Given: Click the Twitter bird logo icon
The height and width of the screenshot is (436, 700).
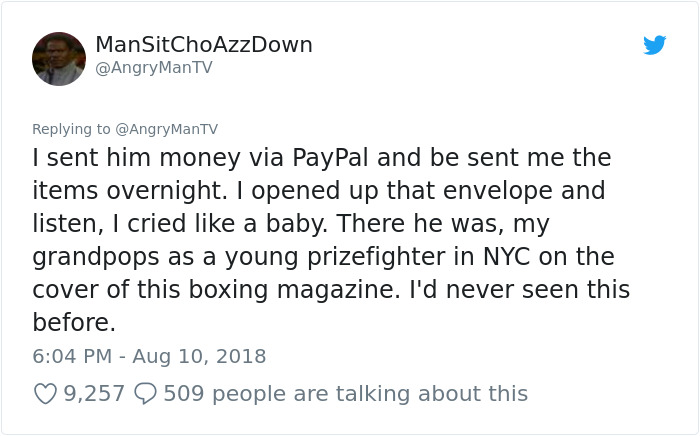Looking at the screenshot, I should (x=655, y=45).
